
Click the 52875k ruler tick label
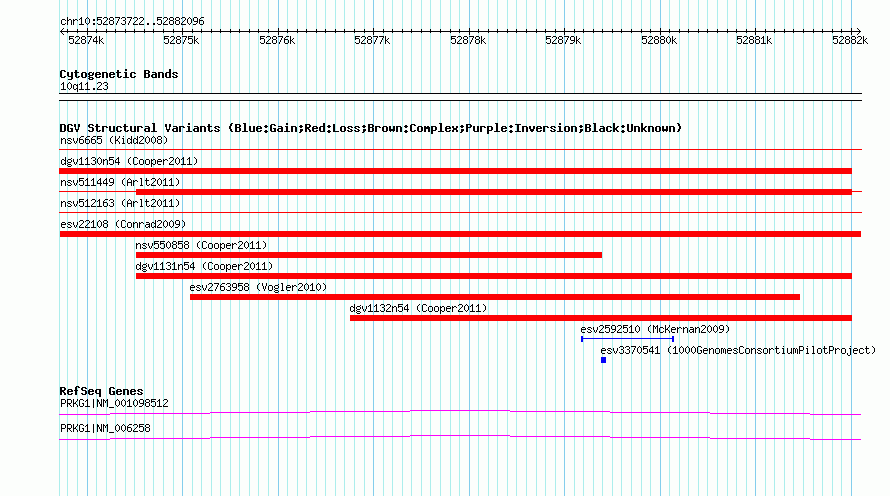coord(181,40)
